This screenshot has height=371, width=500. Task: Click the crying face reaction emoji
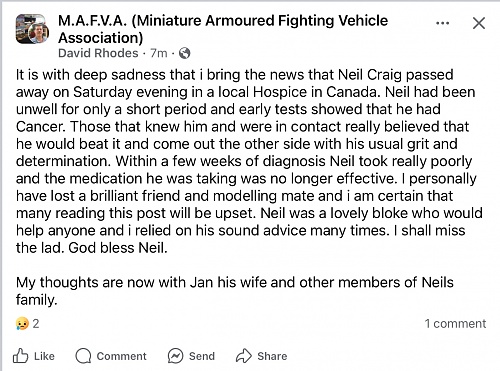pyautogui.click(x=22, y=323)
